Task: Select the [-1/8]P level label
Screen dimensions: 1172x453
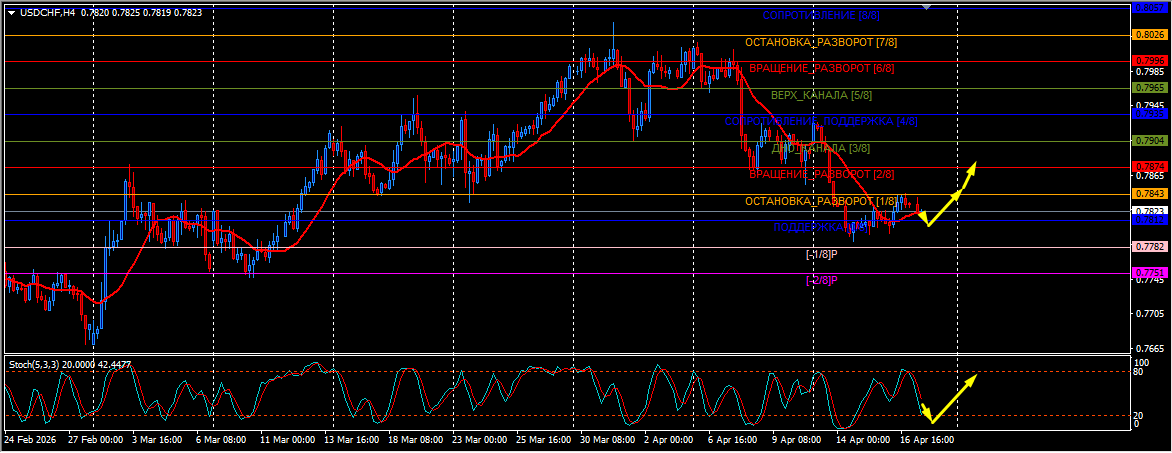Action: (x=821, y=254)
